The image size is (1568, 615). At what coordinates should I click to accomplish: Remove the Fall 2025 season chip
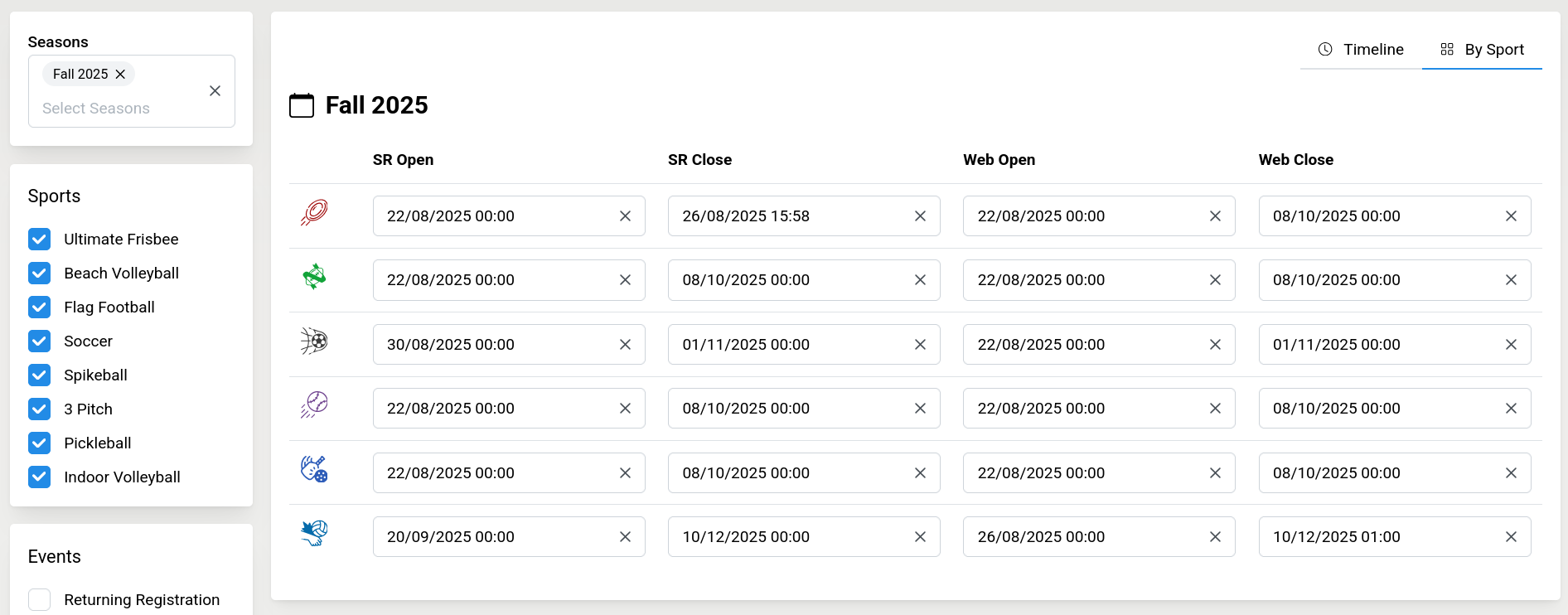click(120, 74)
